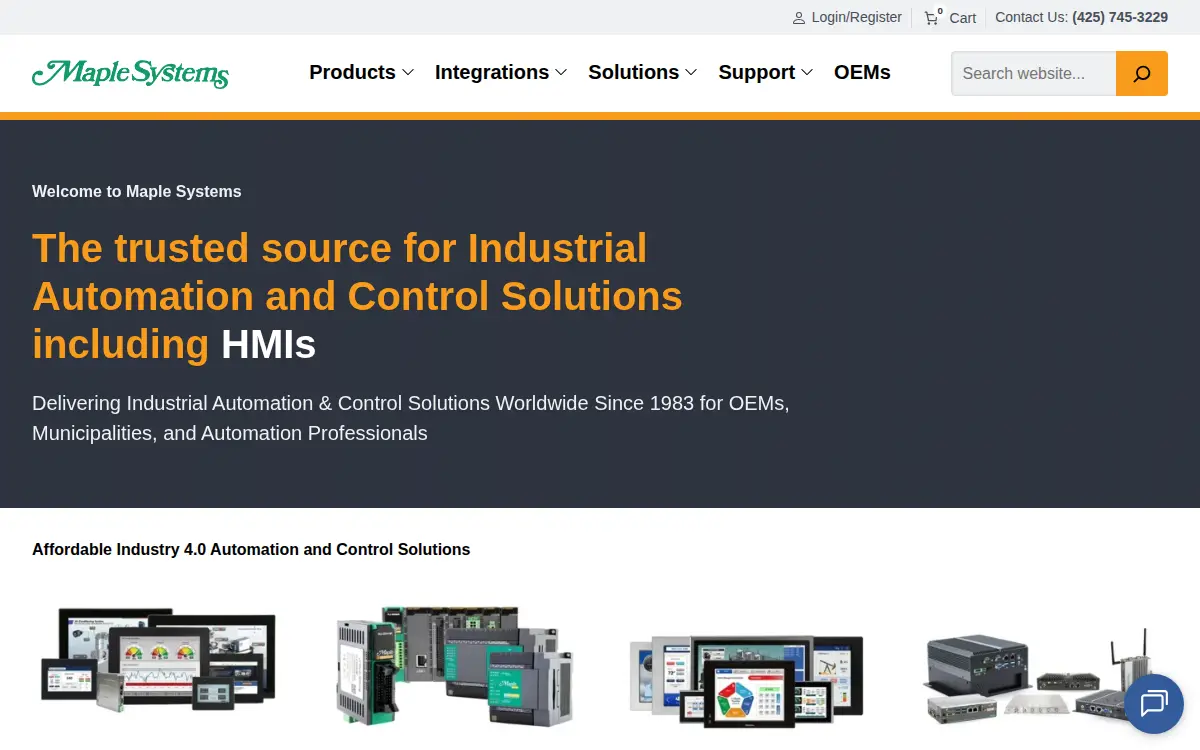Expand the Products chevron arrow
Viewport: 1200px width, 750px height.
coord(408,73)
